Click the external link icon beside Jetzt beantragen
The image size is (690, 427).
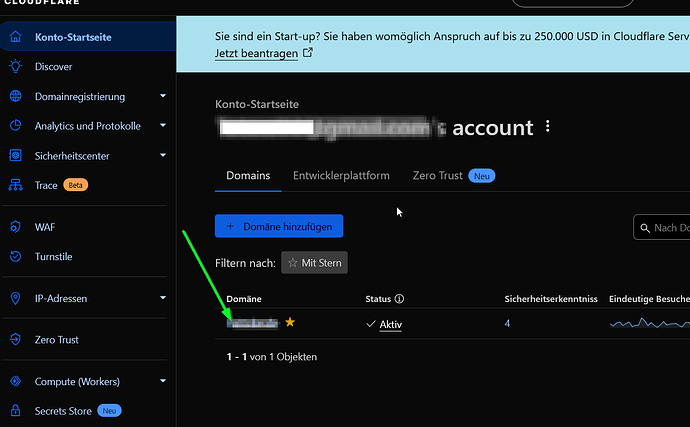pyautogui.click(x=308, y=52)
